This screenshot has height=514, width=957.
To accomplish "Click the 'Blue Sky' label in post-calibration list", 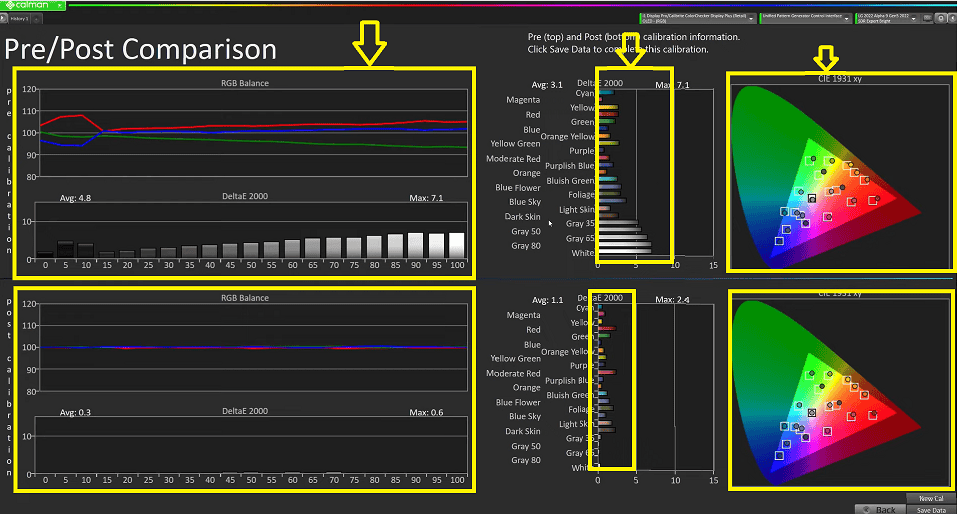I will pos(525,416).
